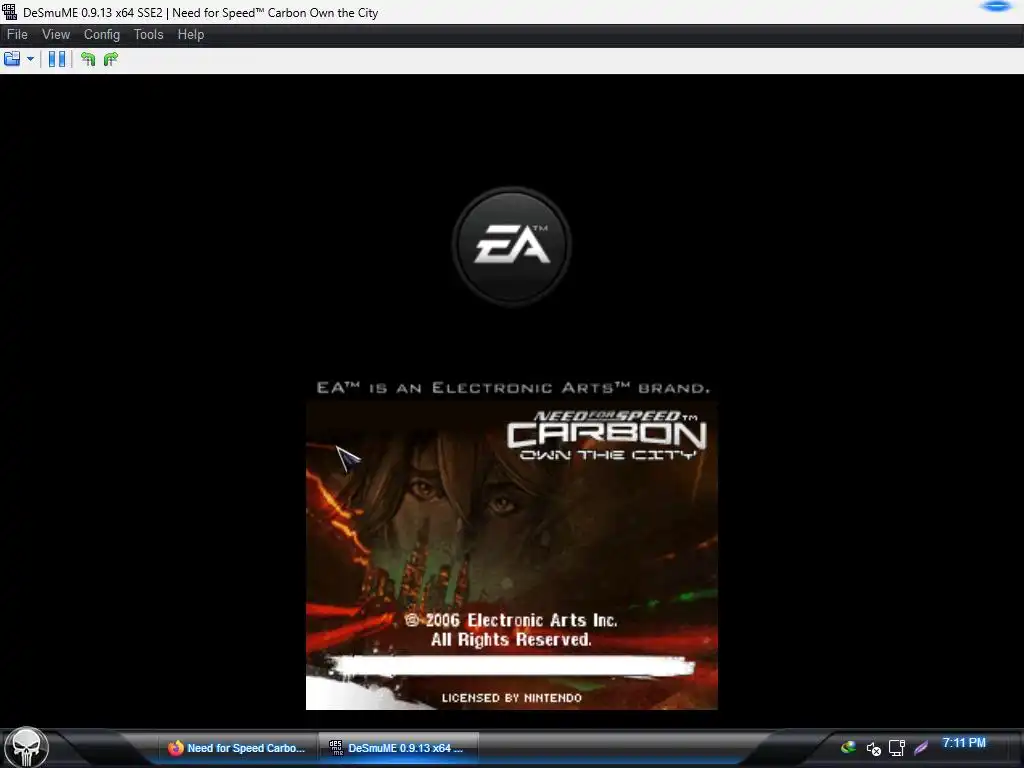Click the DeSmuME icon in the title bar
The image size is (1024, 768).
coord(10,12)
